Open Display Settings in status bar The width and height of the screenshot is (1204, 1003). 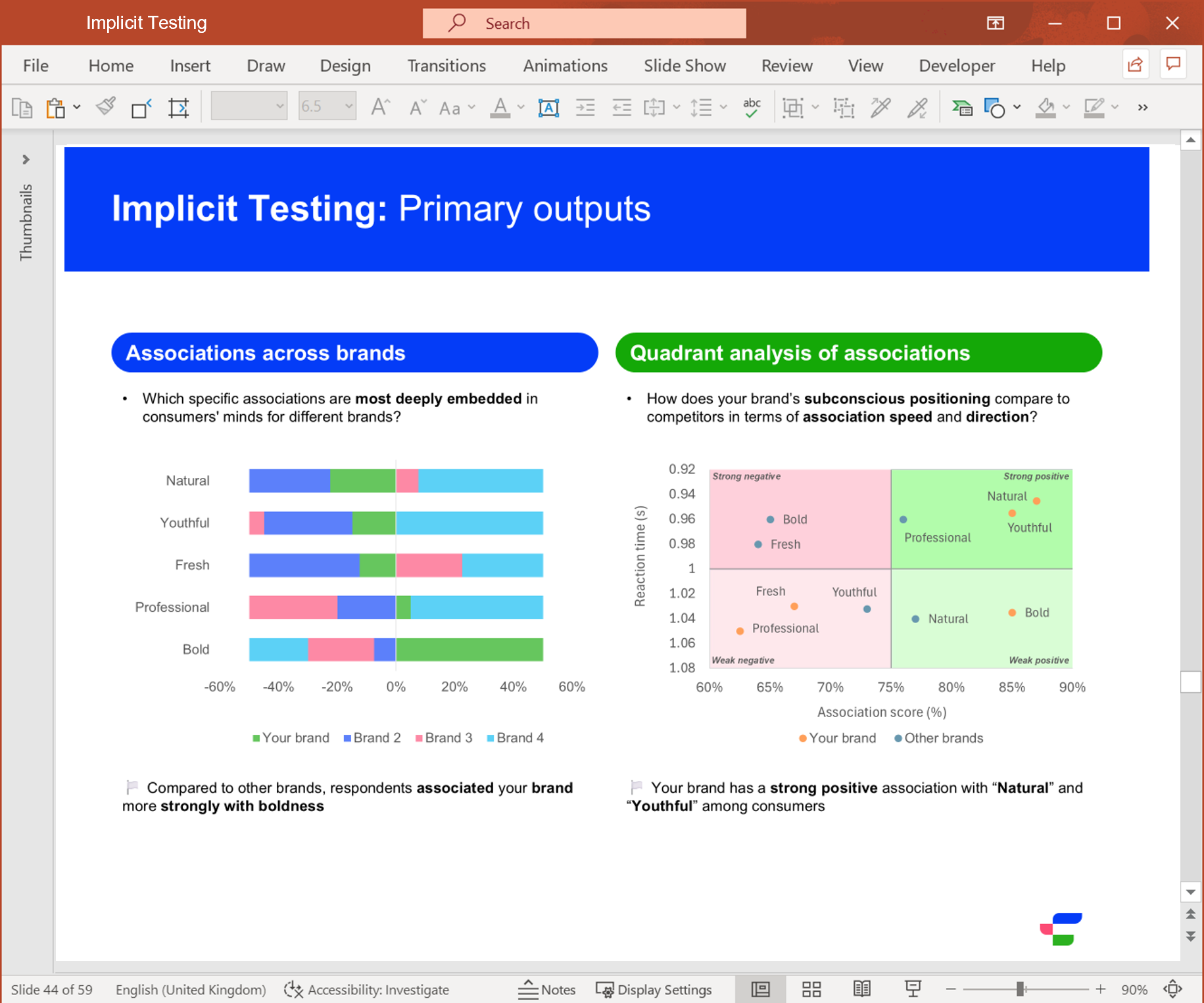tap(654, 989)
